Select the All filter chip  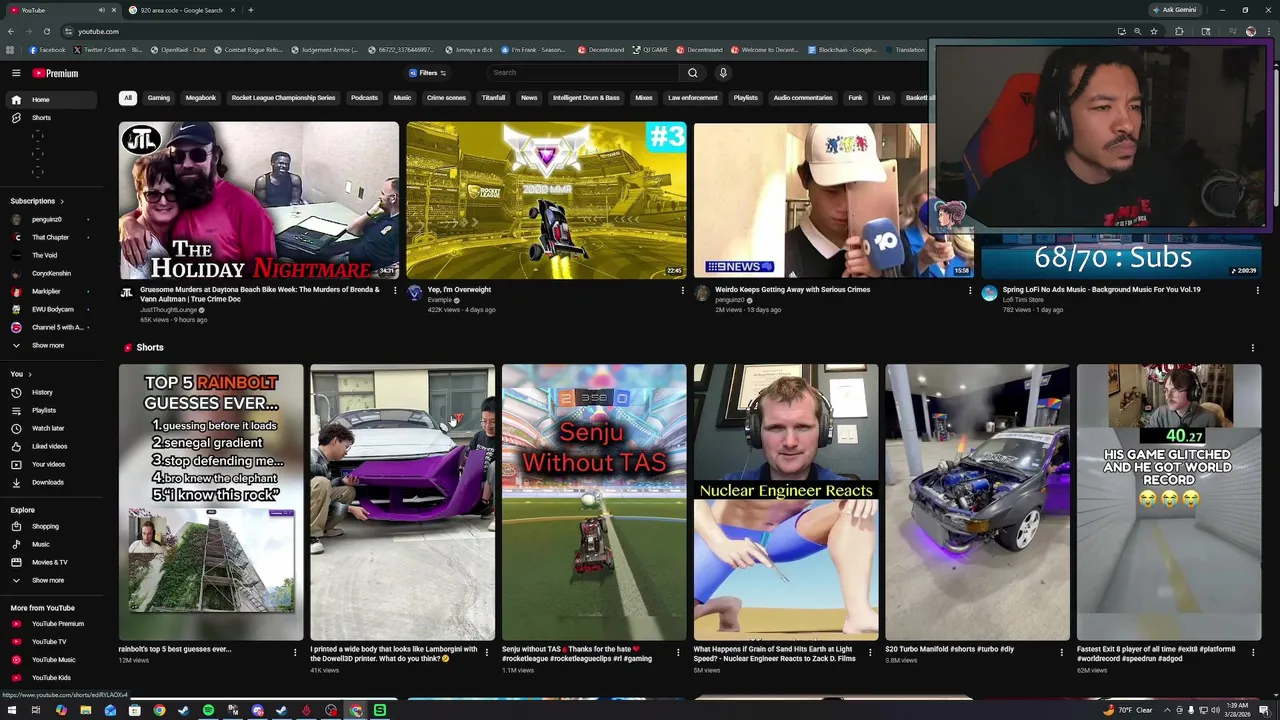coord(127,98)
